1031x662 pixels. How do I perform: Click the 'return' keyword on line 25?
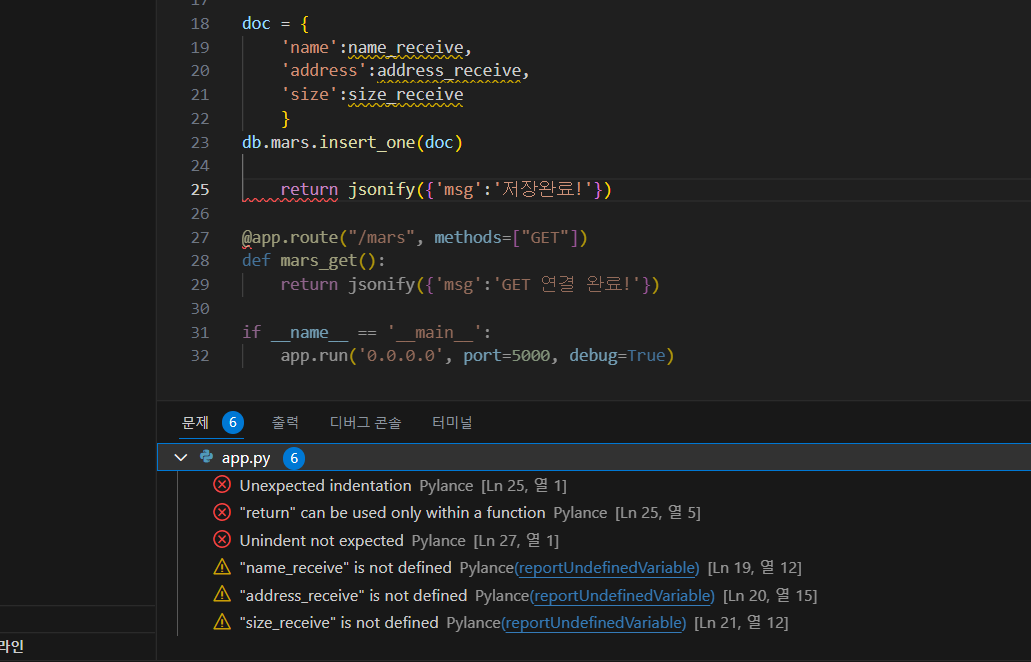[309, 189]
